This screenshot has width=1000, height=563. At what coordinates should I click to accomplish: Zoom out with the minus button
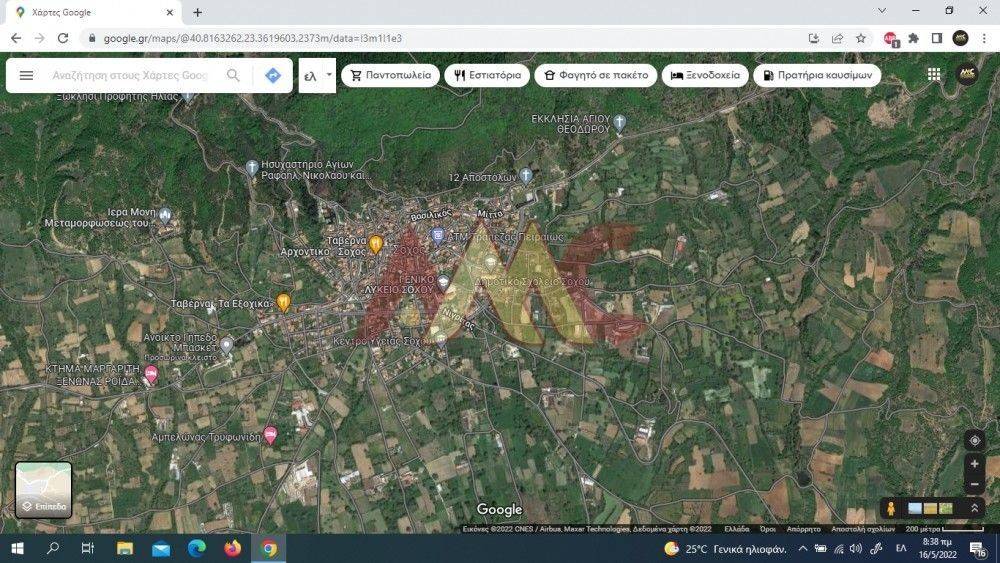[x=975, y=485]
